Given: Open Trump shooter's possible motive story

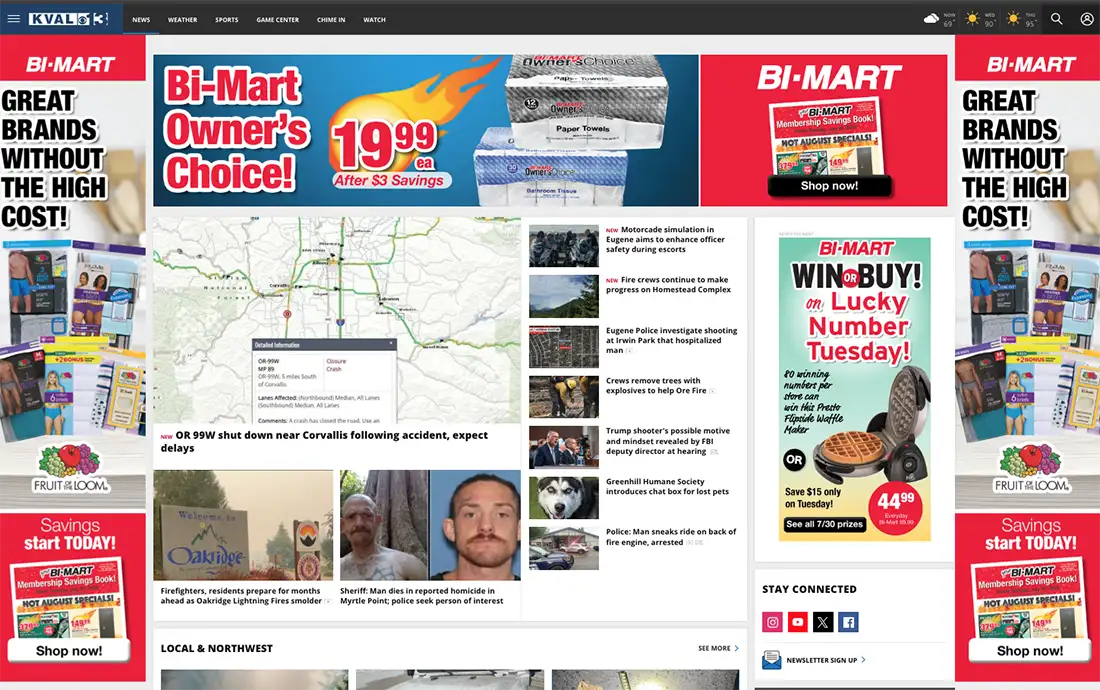Looking at the screenshot, I should (668, 441).
